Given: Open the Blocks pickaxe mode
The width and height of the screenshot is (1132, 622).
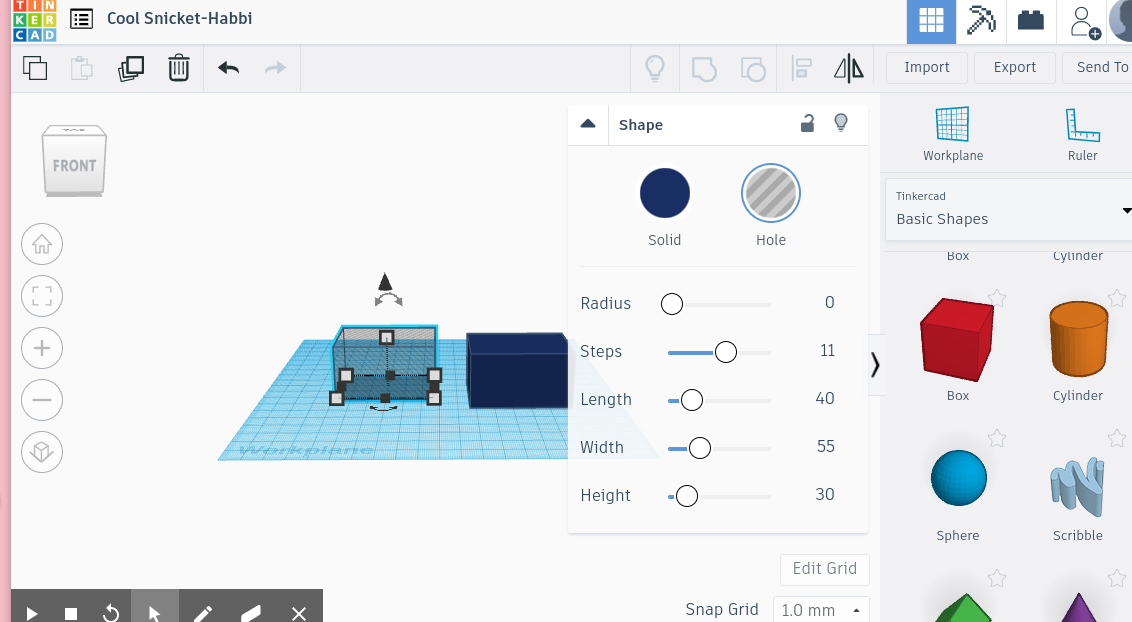Looking at the screenshot, I should 981,20.
